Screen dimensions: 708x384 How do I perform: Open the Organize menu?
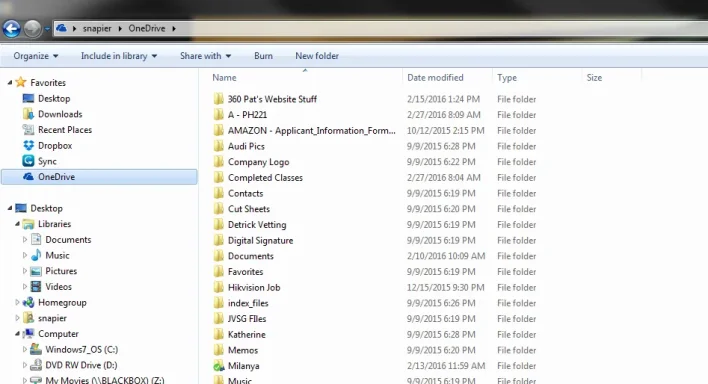(36, 56)
